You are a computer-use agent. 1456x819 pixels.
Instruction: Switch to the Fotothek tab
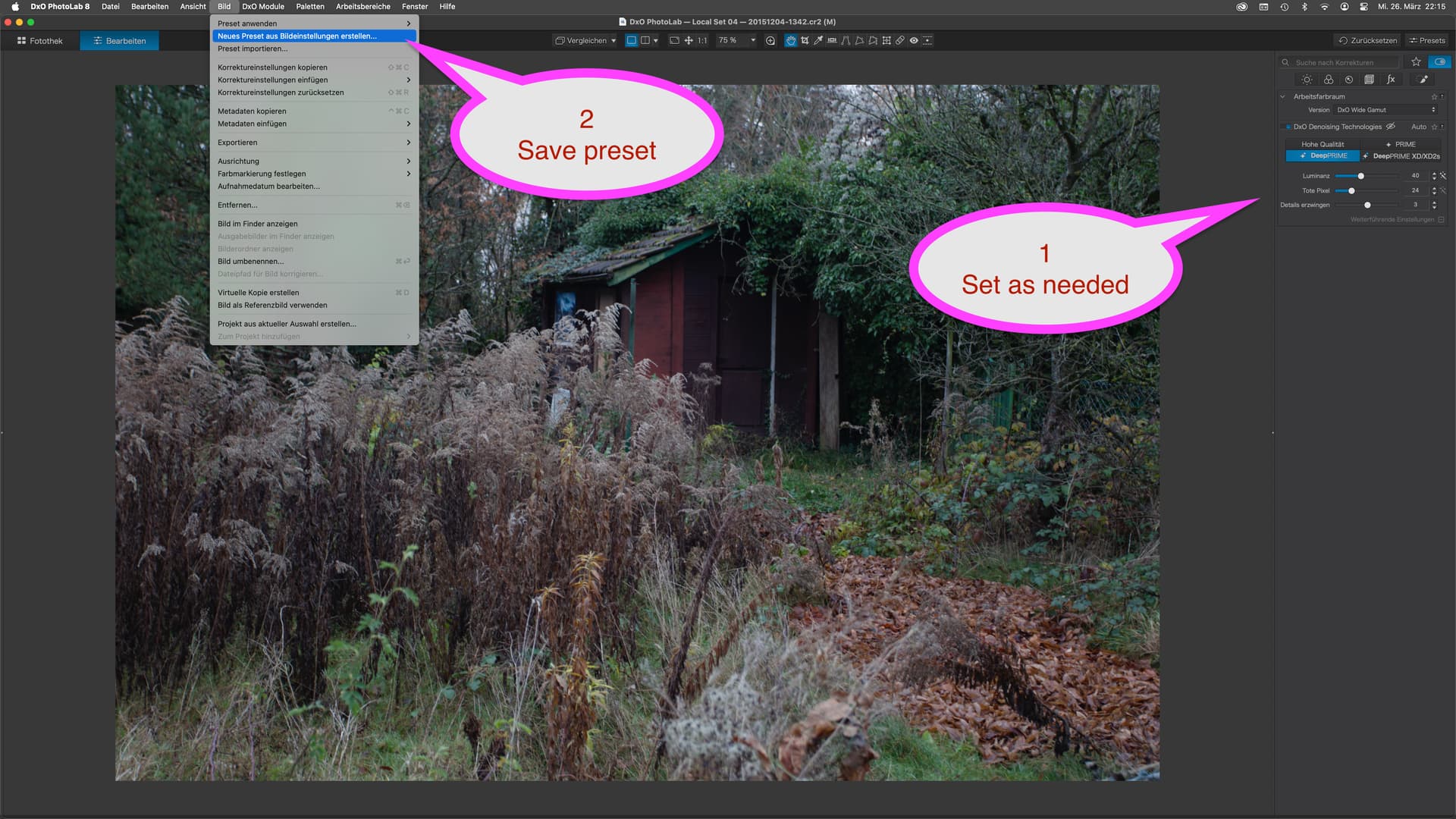point(40,41)
